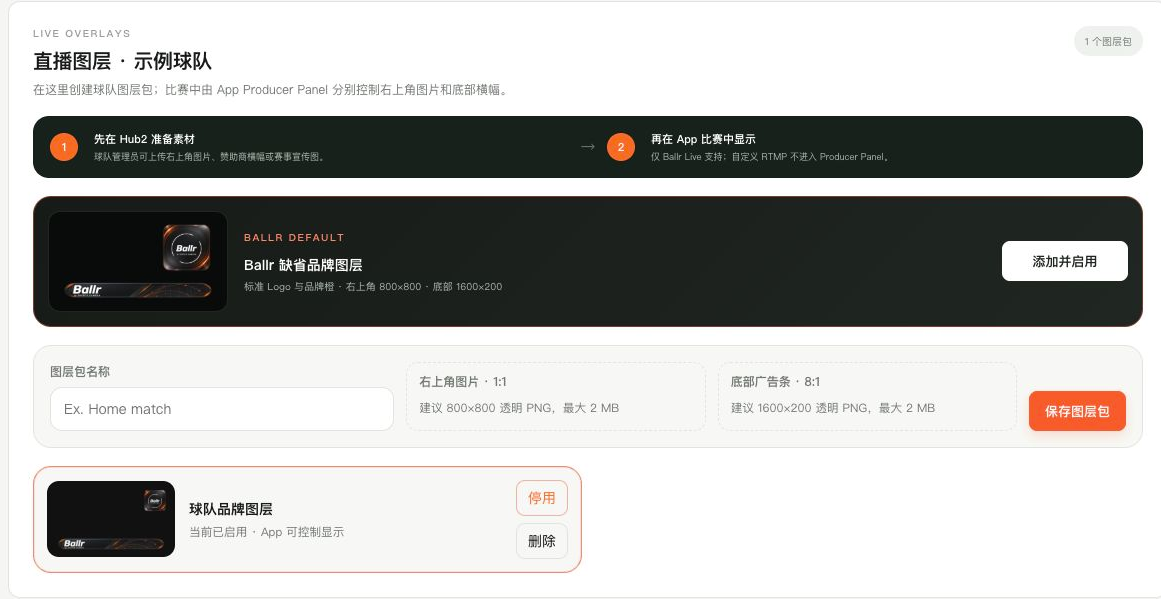Open the 球队品牌图层 preview thumbnail
The height and width of the screenshot is (599, 1161).
pyautogui.click(x=111, y=519)
